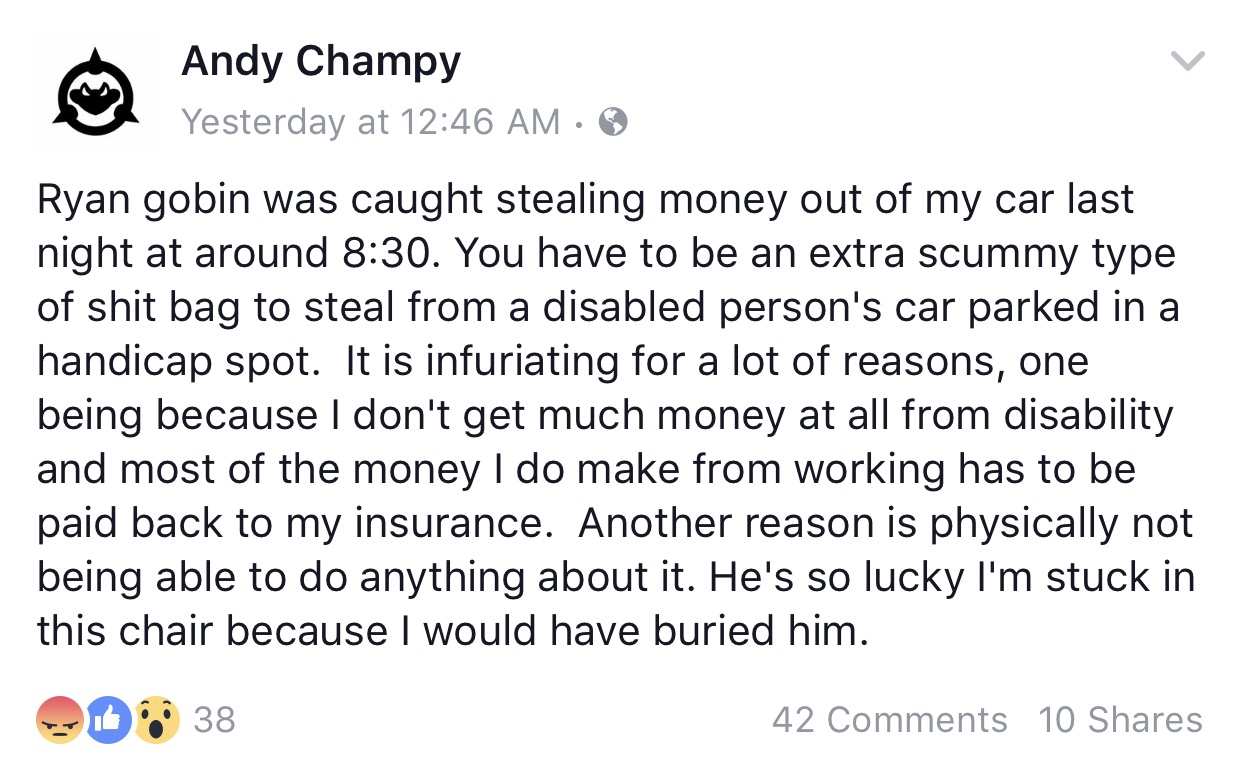Click the globe public privacy icon
This screenshot has height=766, width=1242.
coord(612,122)
